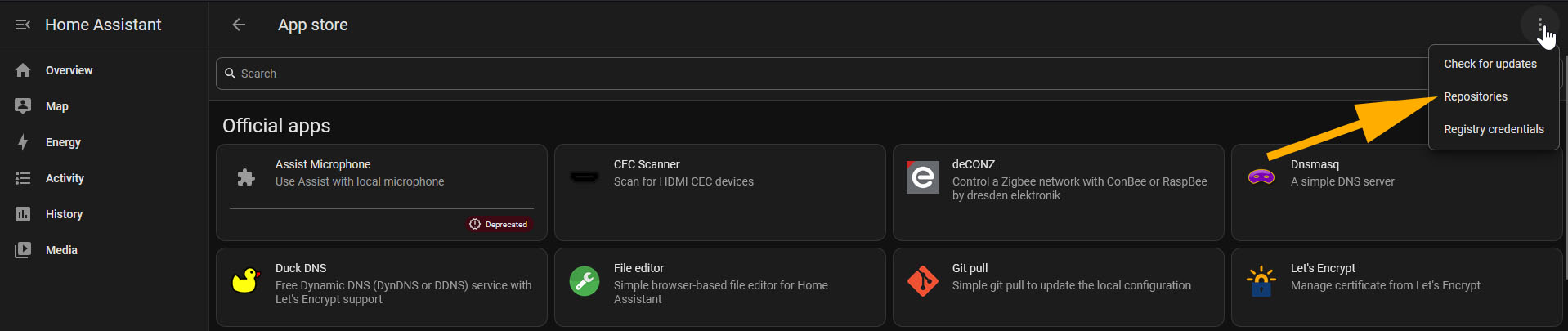Image resolution: width=1568 pixels, height=331 pixels.
Task: Choose Registry credentials menu entry
Action: (1494, 129)
